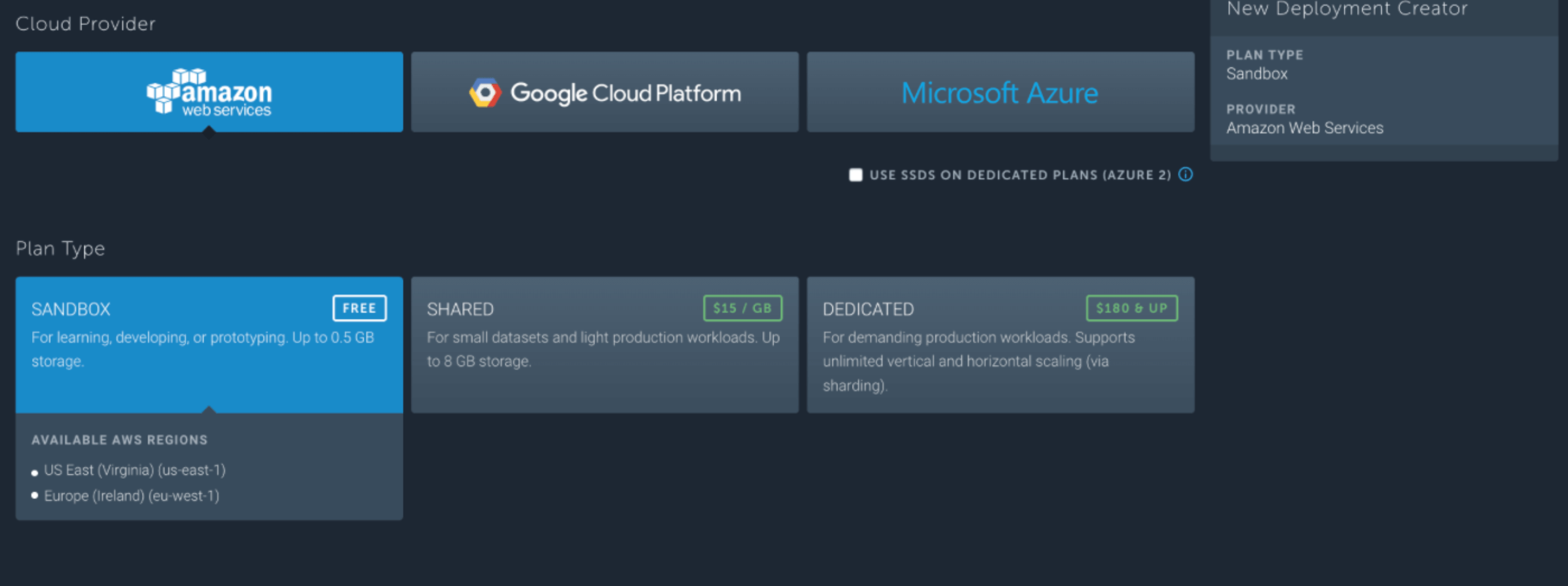
Task: Click the FREE badge on Sandbox
Action: click(359, 308)
